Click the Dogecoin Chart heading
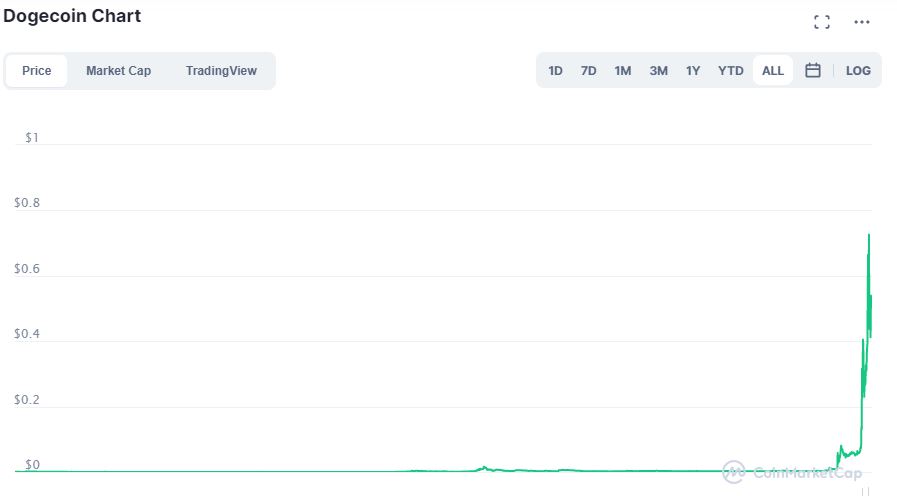 click(x=72, y=16)
